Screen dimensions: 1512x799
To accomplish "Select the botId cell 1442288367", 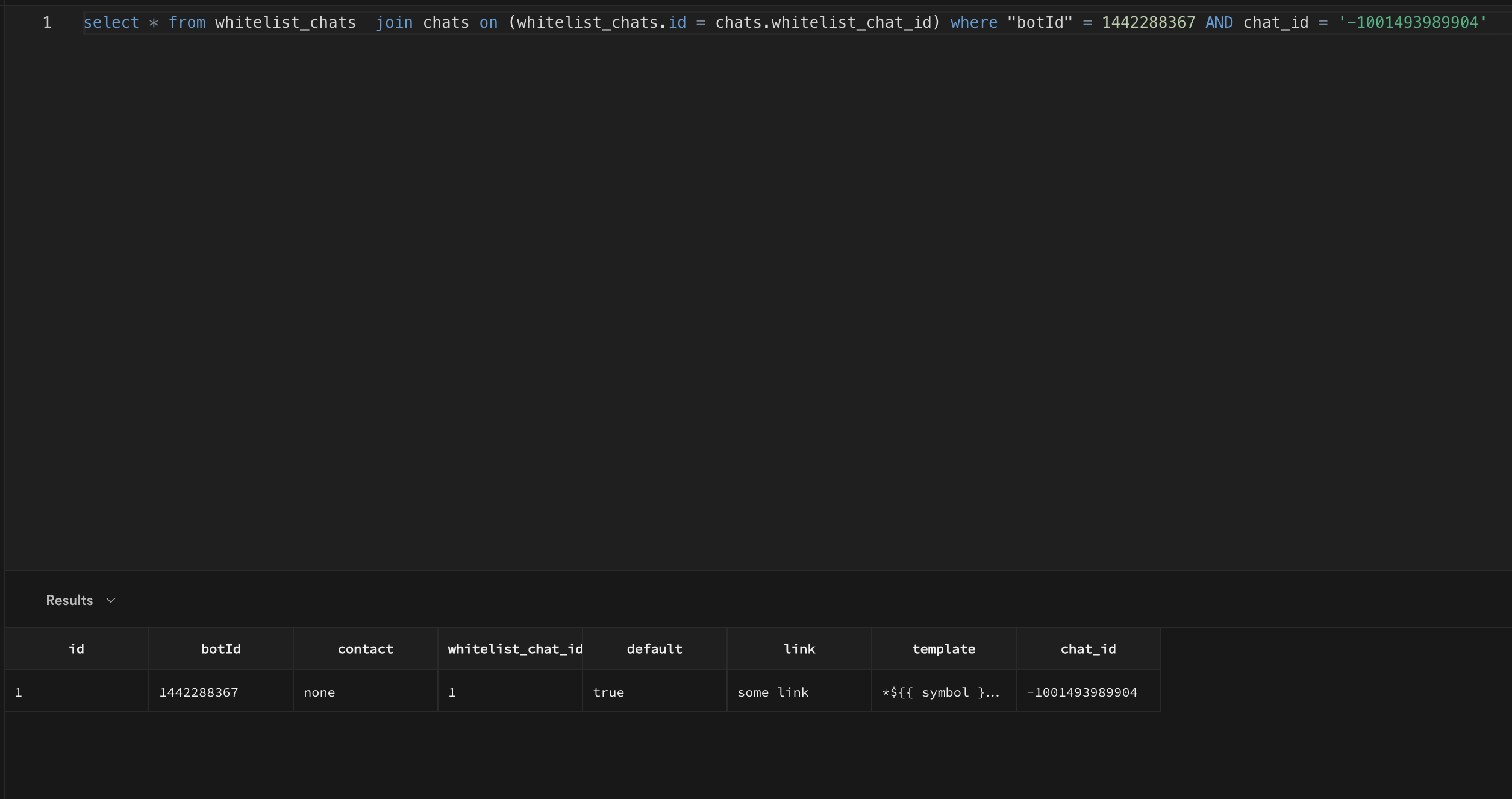I will [221, 692].
